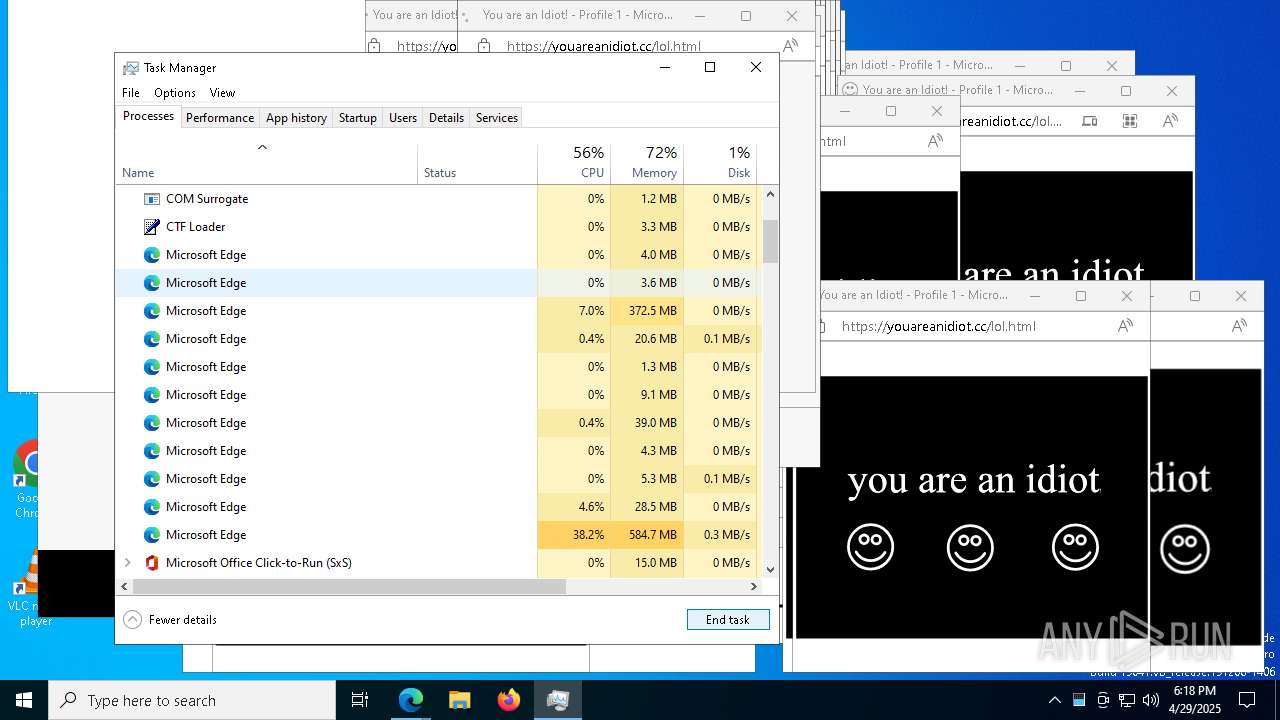Open the notification center

(x=1247, y=700)
